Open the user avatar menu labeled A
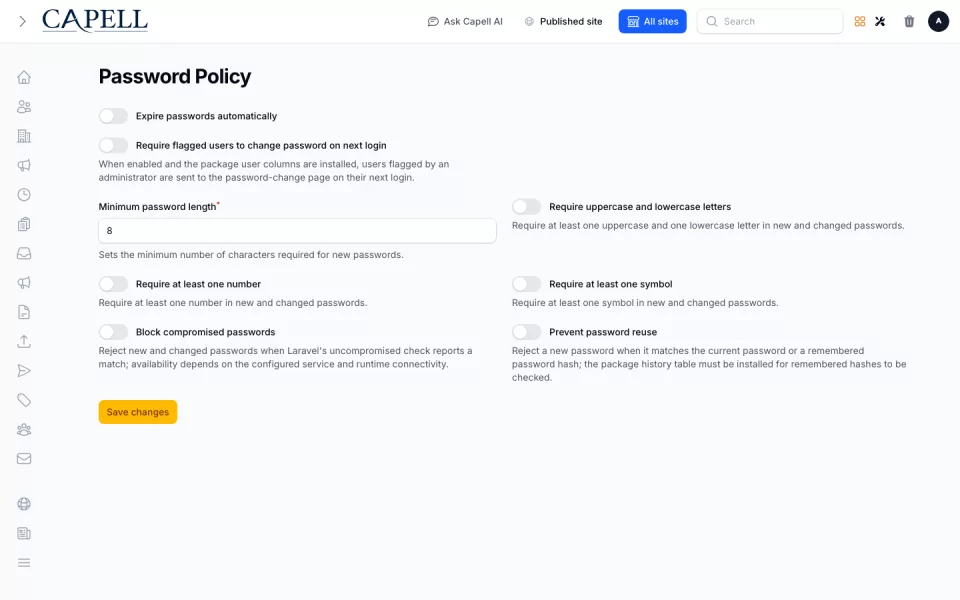Image resolution: width=960 pixels, height=600 pixels. (x=938, y=21)
